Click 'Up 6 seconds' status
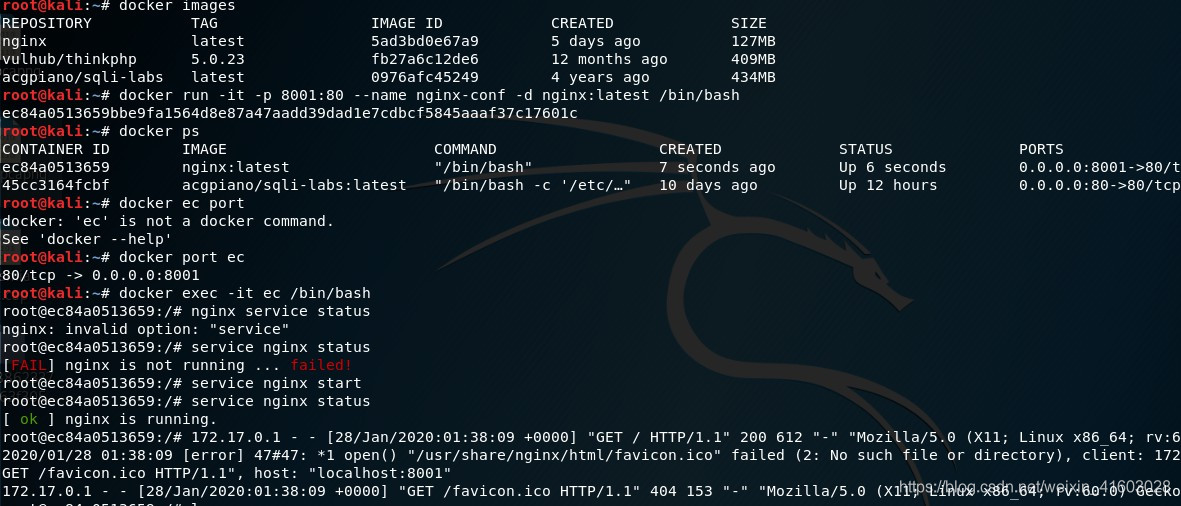The height and width of the screenshot is (506, 1181). (x=893, y=168)
